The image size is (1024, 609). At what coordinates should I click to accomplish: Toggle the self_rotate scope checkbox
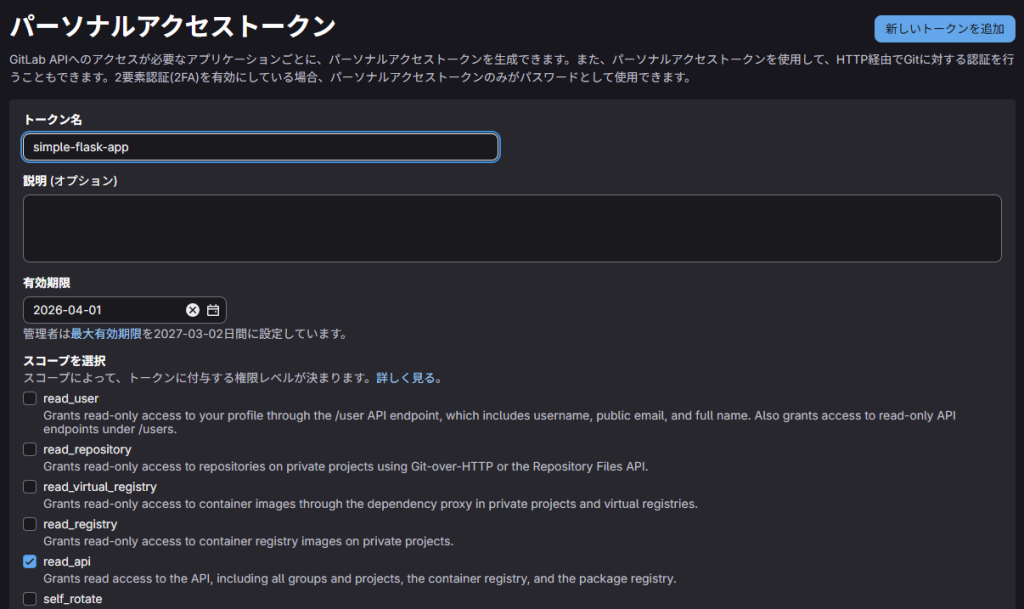[30, 599]
